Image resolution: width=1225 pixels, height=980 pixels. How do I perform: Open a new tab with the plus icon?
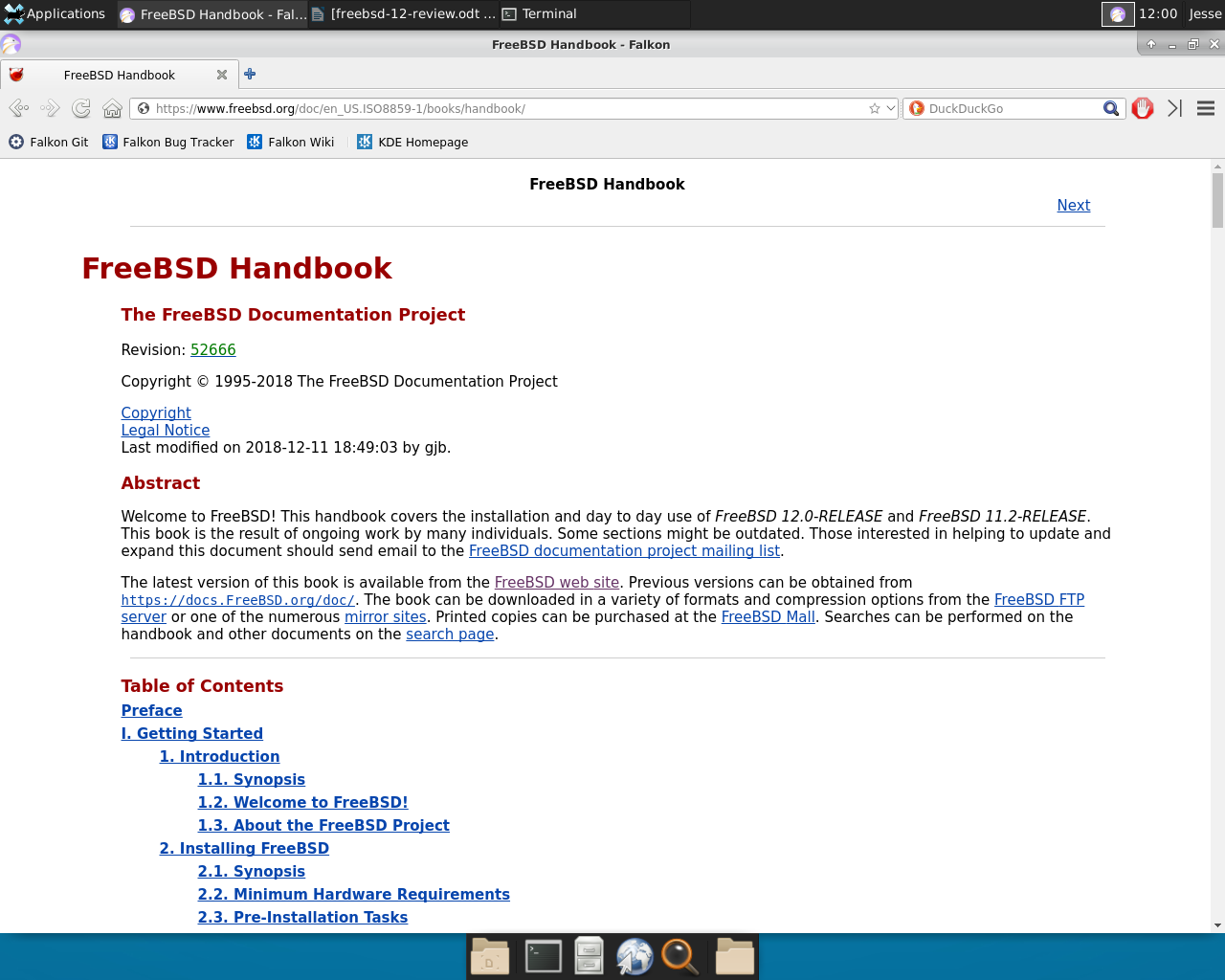[x=250, y=74]
